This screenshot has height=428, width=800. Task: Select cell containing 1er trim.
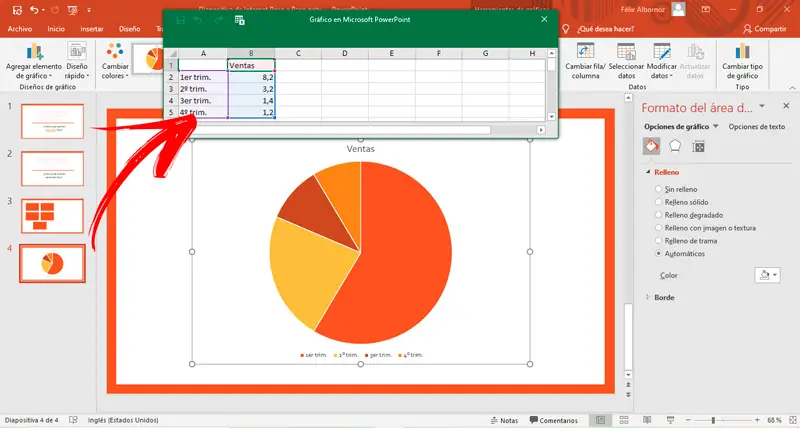point(203,77)
